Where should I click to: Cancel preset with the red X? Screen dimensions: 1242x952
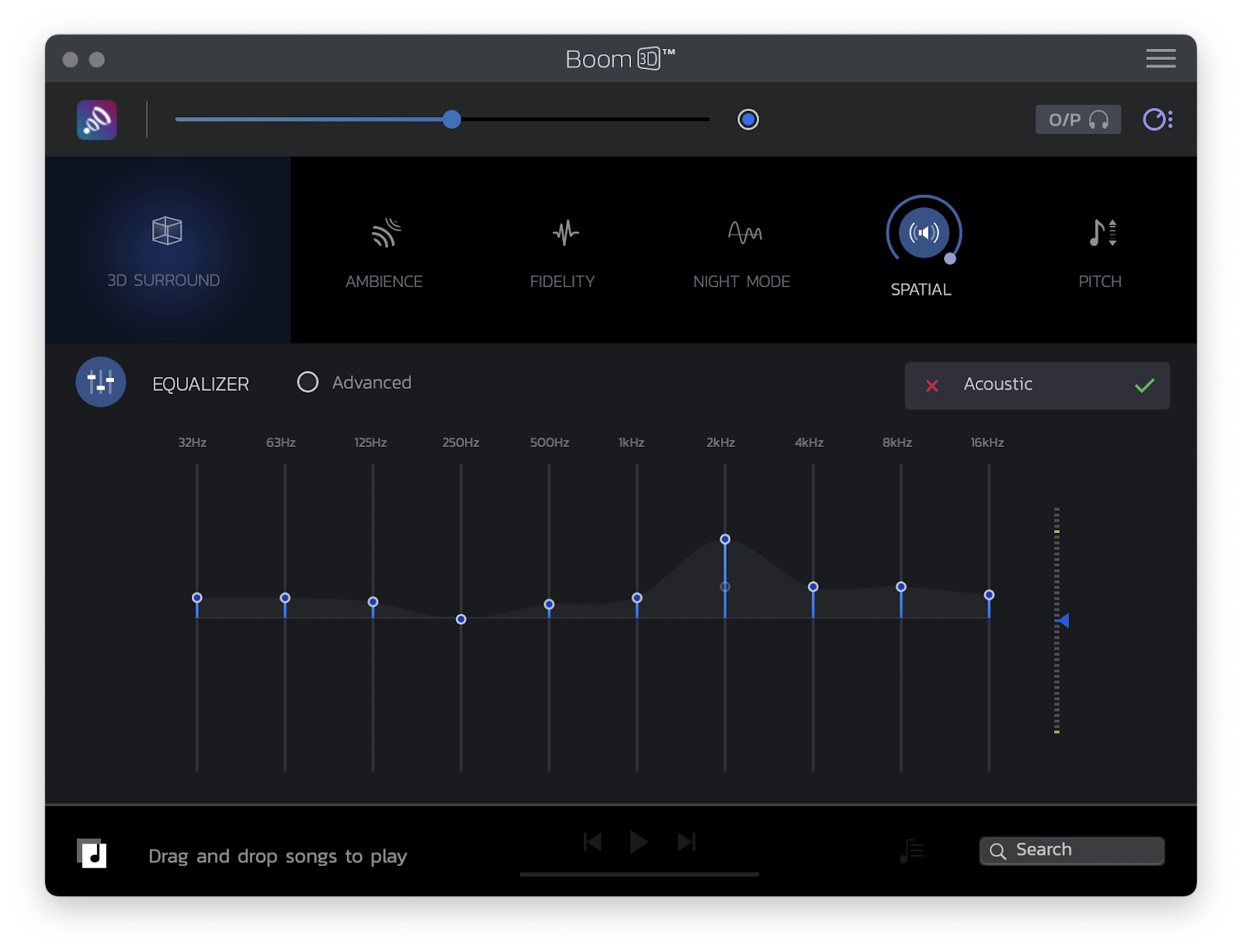coord(932,386)
